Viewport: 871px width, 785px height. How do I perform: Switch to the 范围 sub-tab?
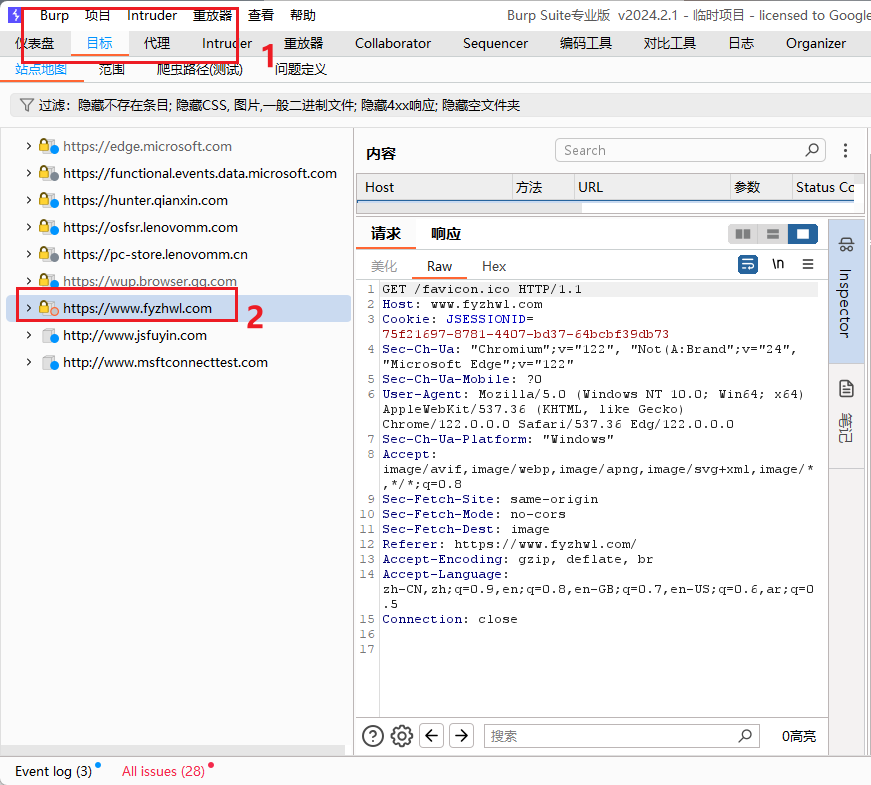(x=112, y=69)
